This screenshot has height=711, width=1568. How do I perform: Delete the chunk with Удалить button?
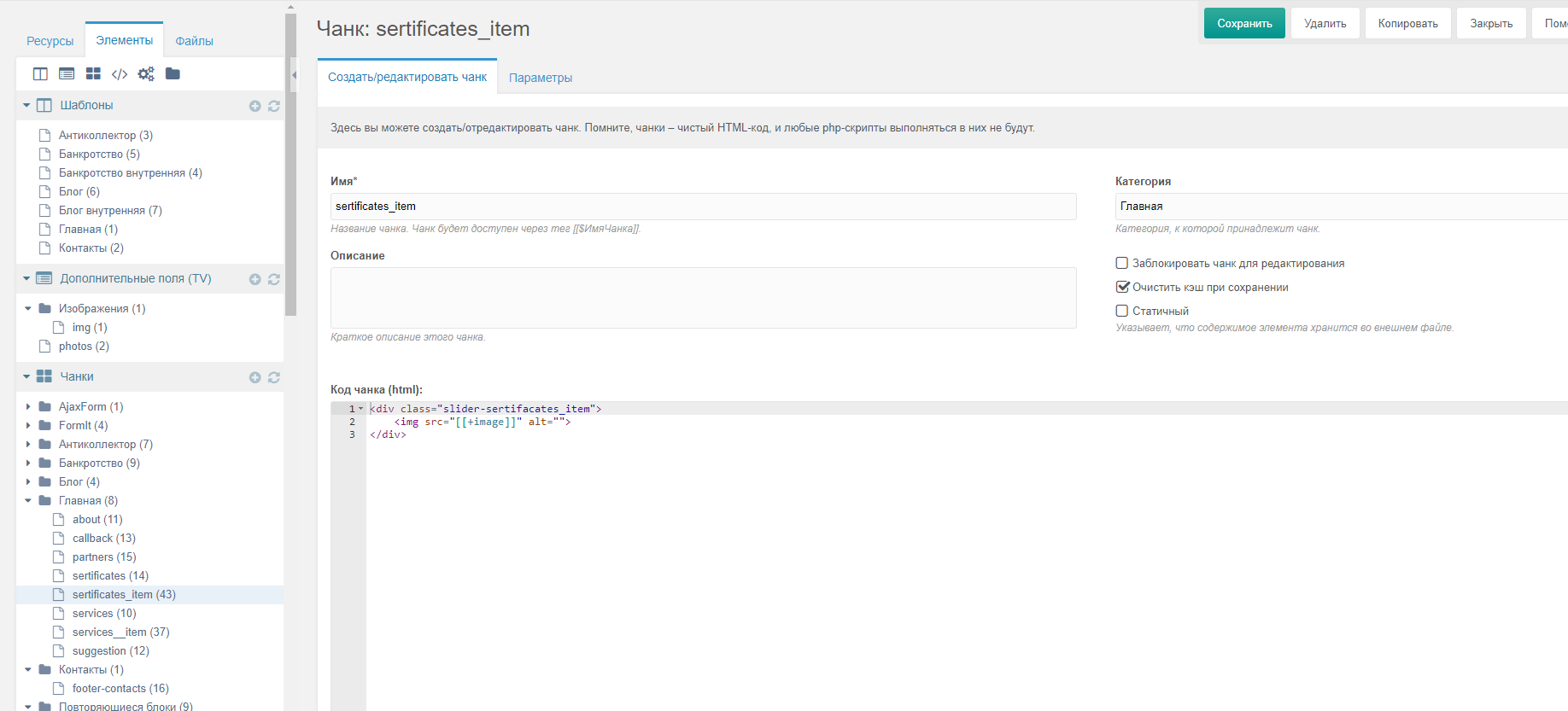point(1325,24)
